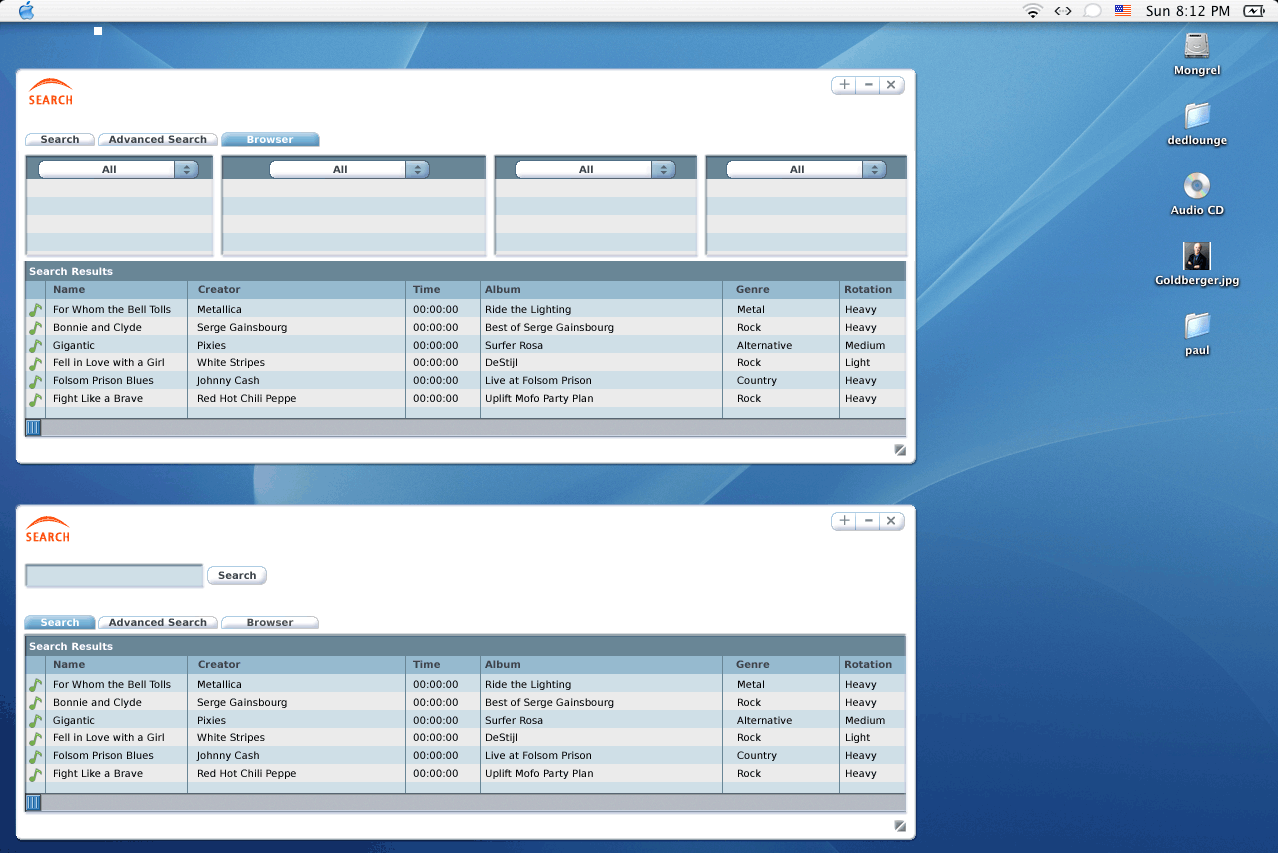
Task: Open first All dropdown in browser pane
Action: coord(118,170)
